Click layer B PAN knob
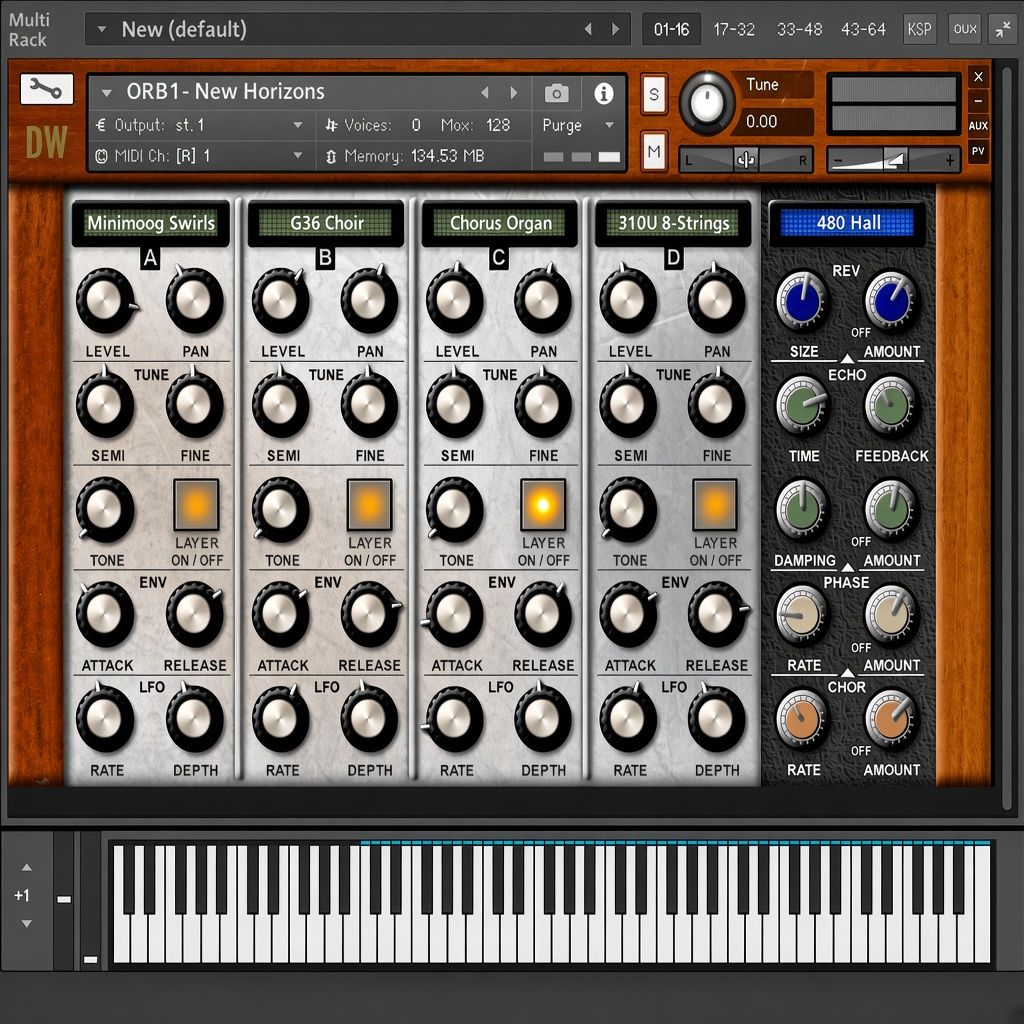This screenshot has height=1024, width=1024. [369, 300]
